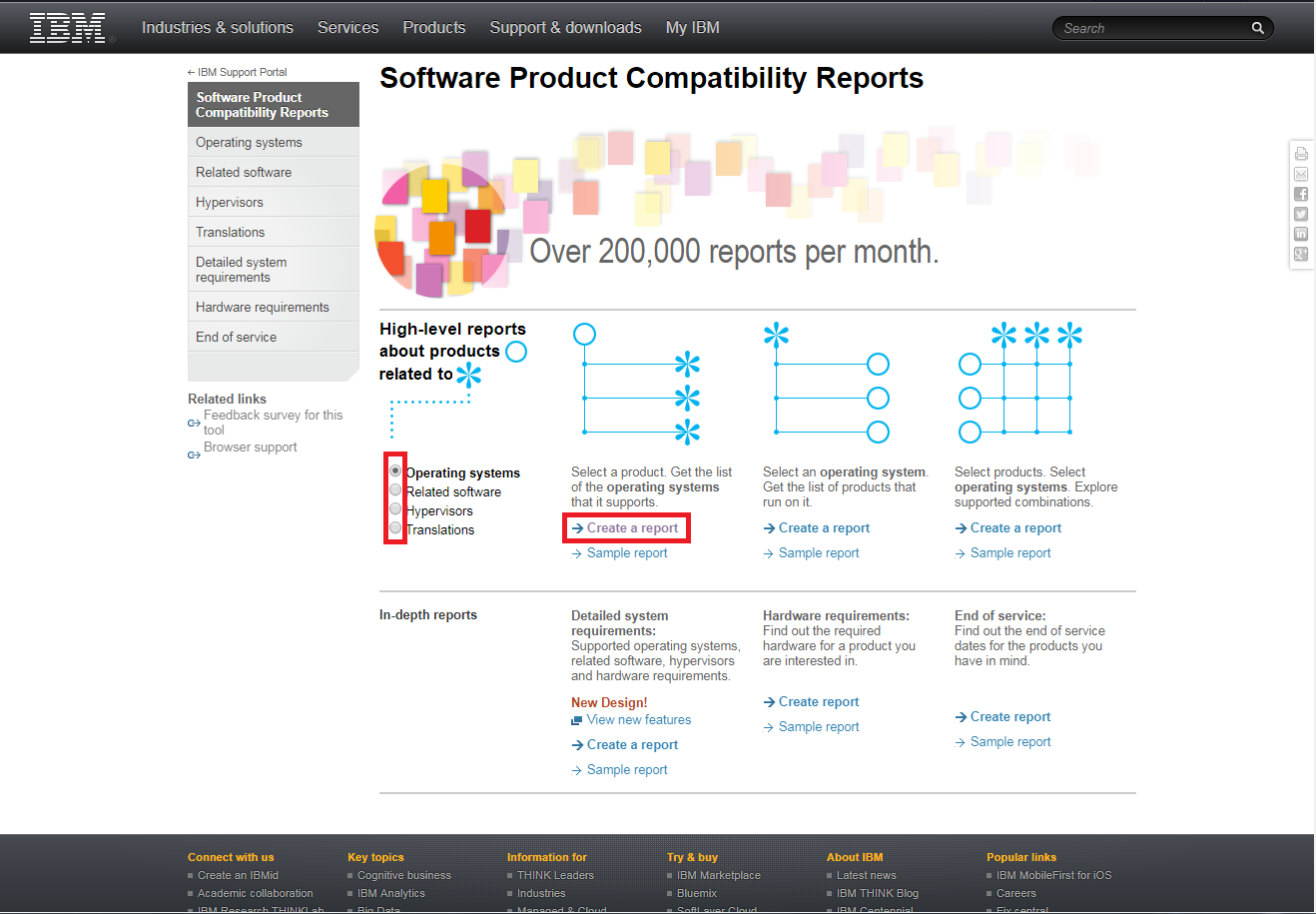Click the View new features link

coord(639,720)
